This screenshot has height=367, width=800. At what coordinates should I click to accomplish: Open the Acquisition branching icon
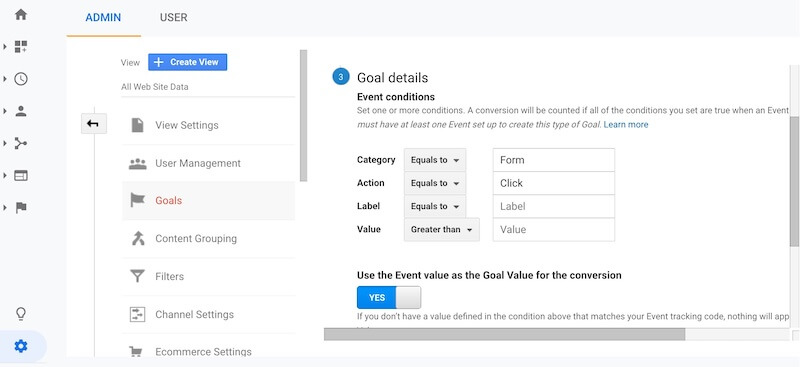(21, 143)
